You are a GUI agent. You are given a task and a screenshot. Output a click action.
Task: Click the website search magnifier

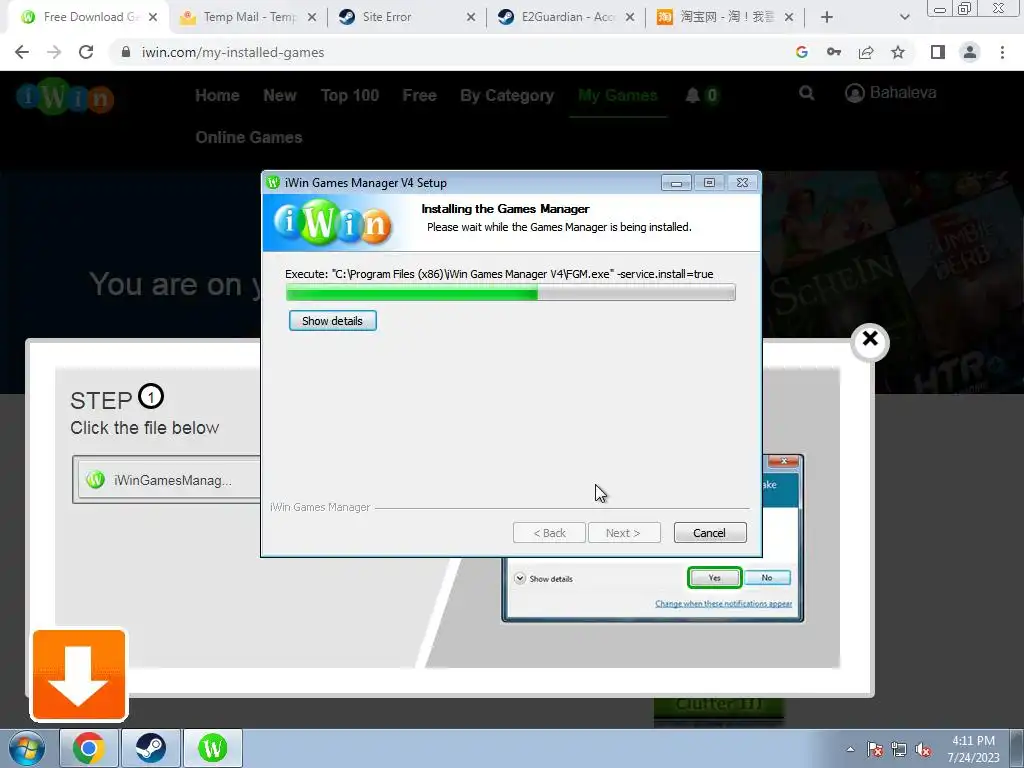click(807, 93)
